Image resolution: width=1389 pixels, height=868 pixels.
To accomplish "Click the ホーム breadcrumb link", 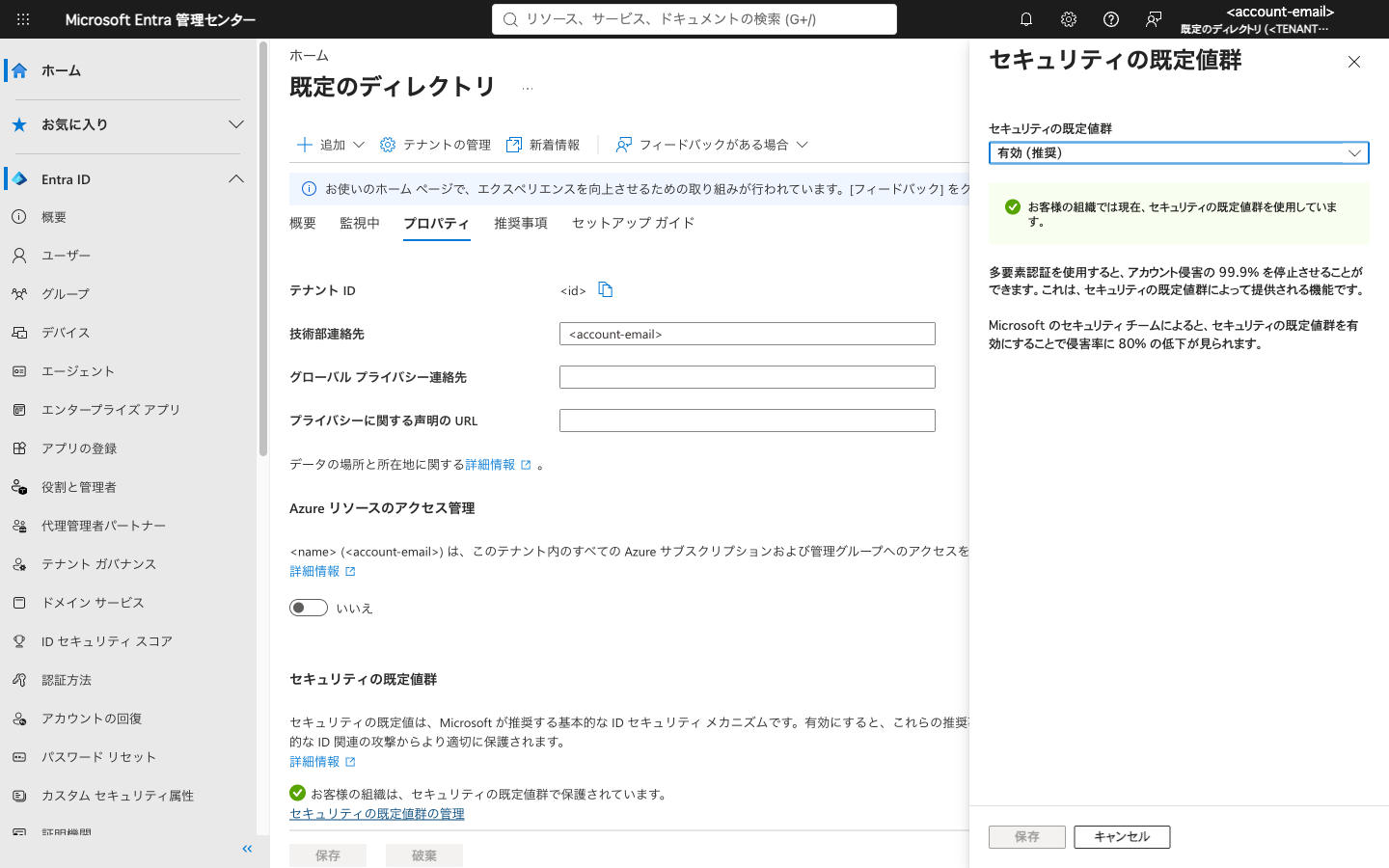I will click(309, 56).
